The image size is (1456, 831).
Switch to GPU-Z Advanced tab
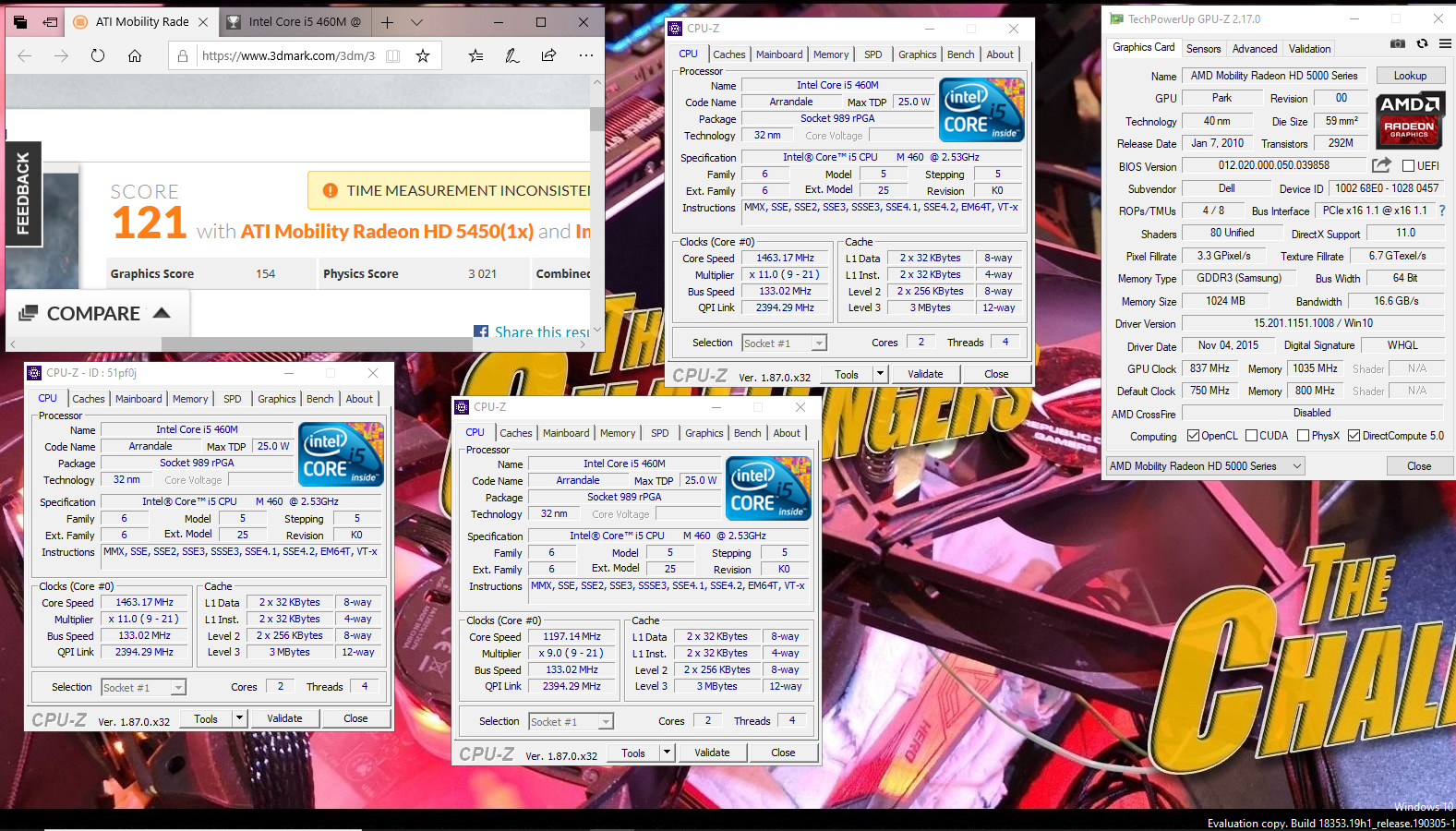point(1255,49)
